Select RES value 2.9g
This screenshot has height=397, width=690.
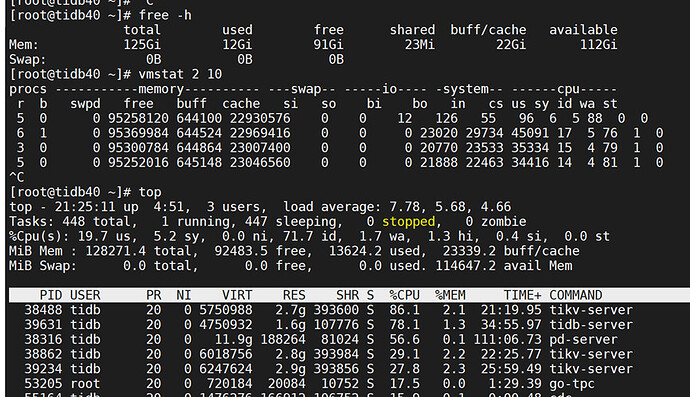[x=290, y=369]
